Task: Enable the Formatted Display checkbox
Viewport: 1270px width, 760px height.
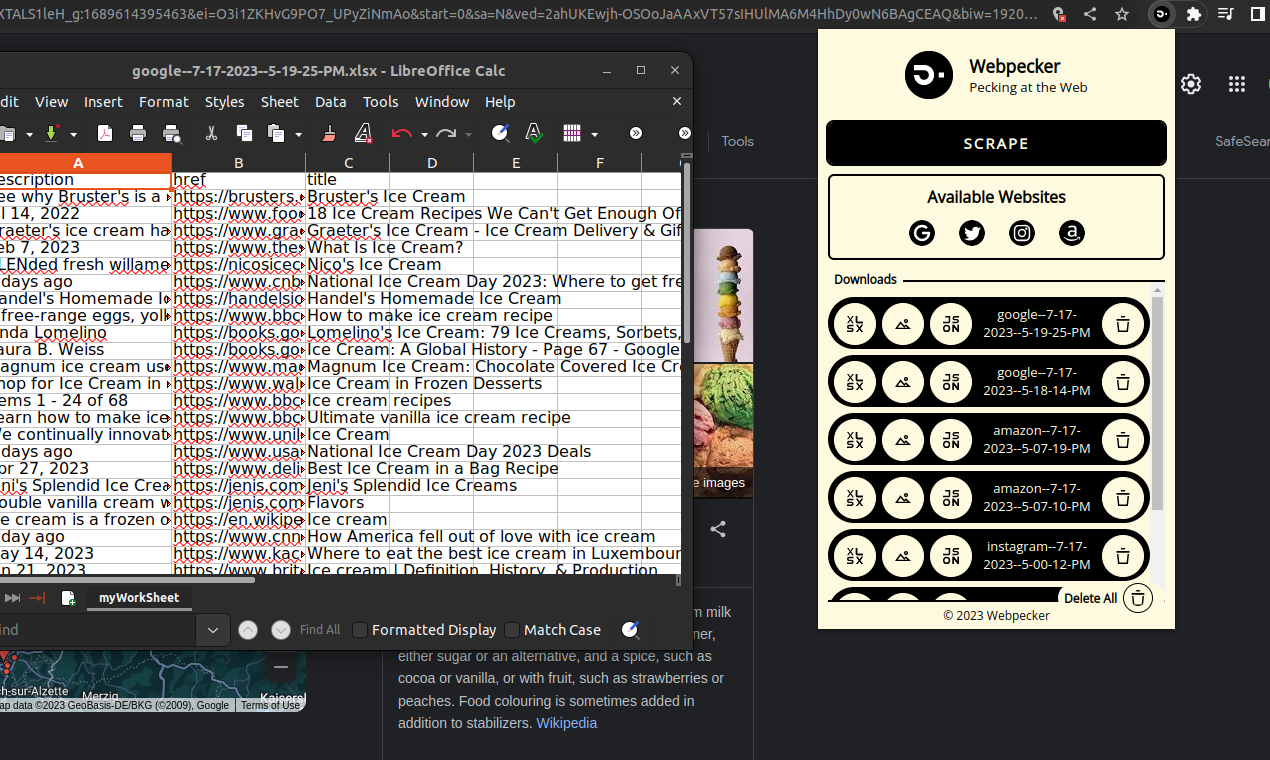Action: (360, 630)
